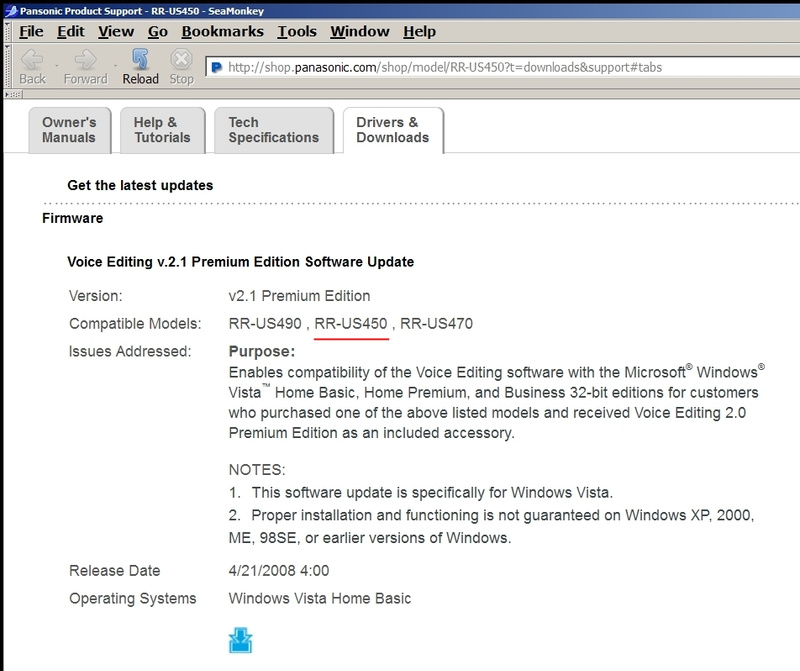The image size is (800, 671).
Task: Switch to Tech Specifications tab
Action: coord(274,130)
